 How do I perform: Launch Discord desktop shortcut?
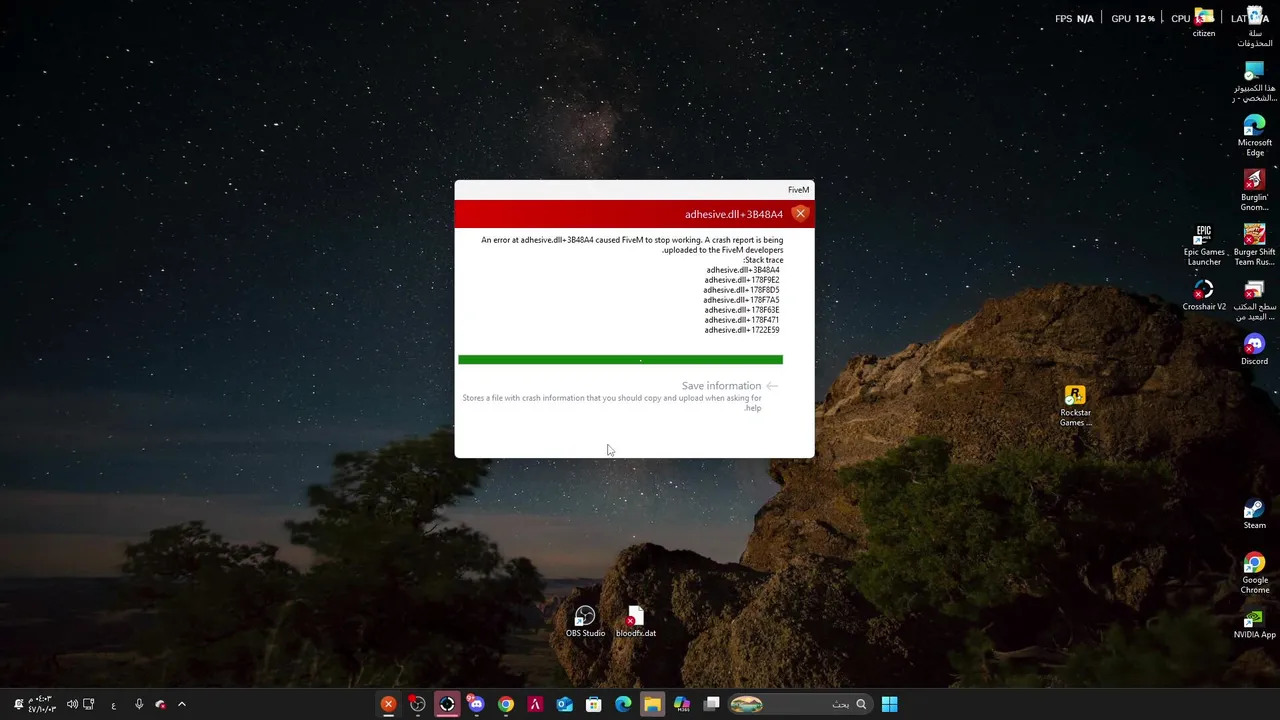[x=1254, y=350]
